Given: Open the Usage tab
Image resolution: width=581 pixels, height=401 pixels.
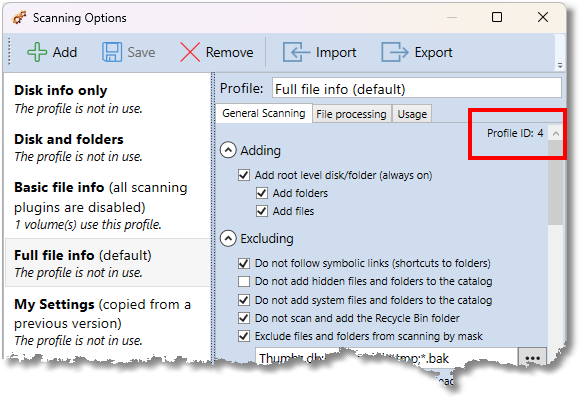Looking at the screenshot, I should [x=412, y=114].
